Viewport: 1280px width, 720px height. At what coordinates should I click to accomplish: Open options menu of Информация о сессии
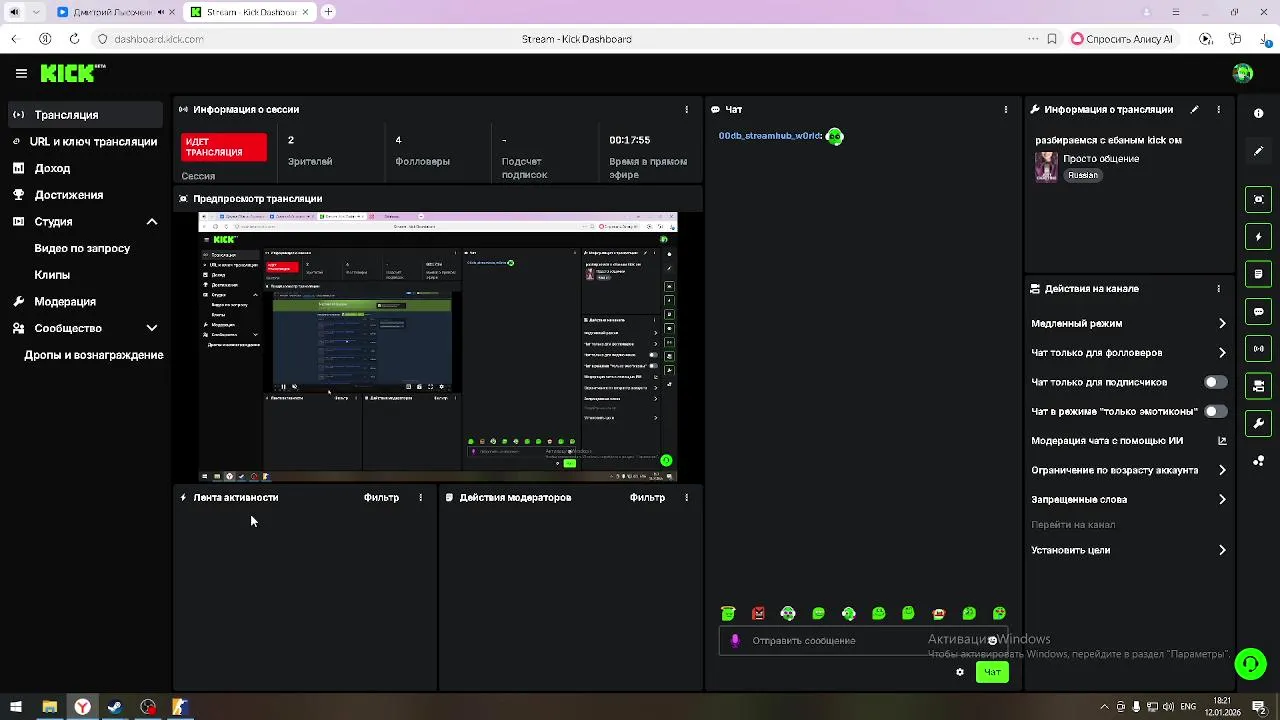point(686,109)
